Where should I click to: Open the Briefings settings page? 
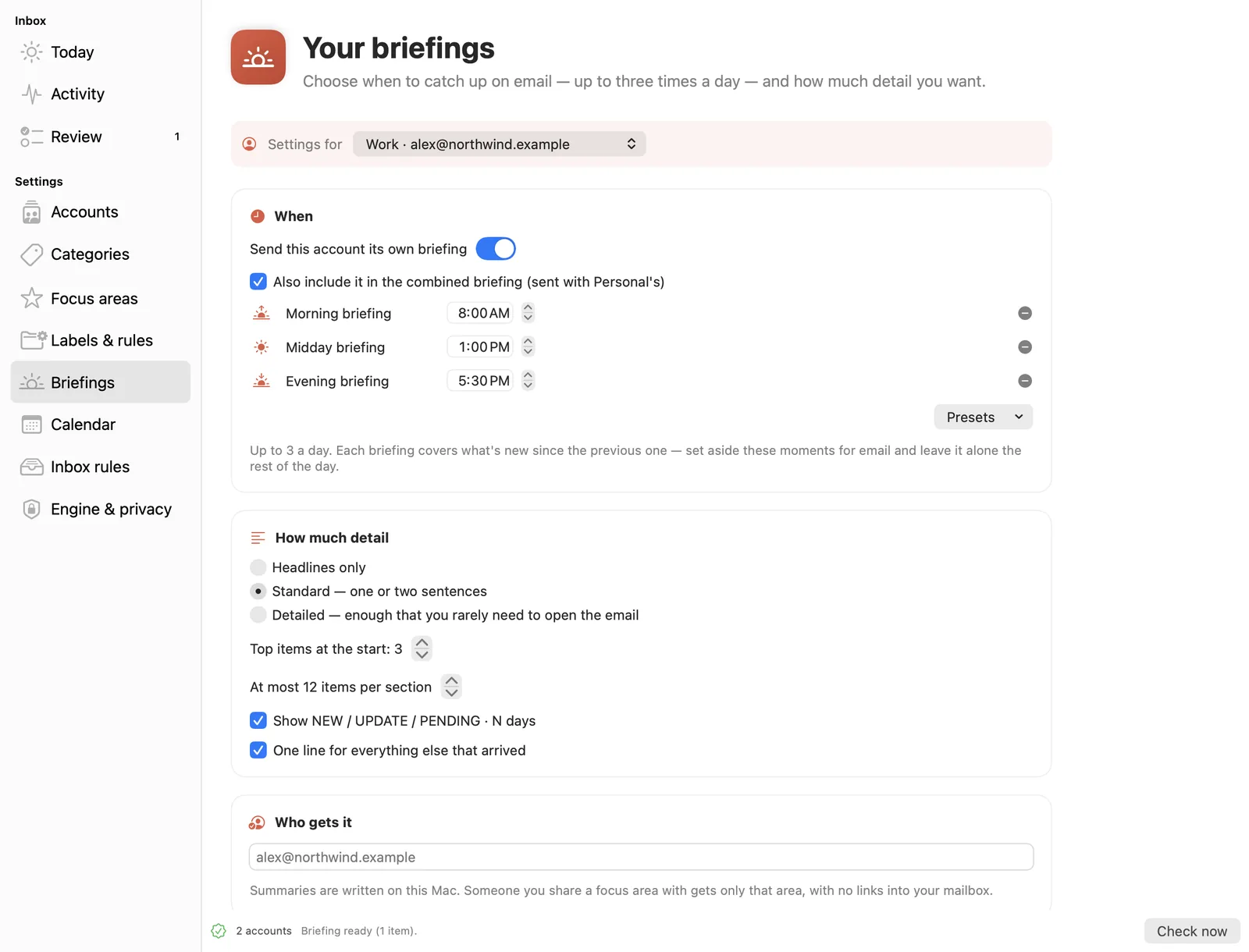pyautogui.click(x=101, y=382)
